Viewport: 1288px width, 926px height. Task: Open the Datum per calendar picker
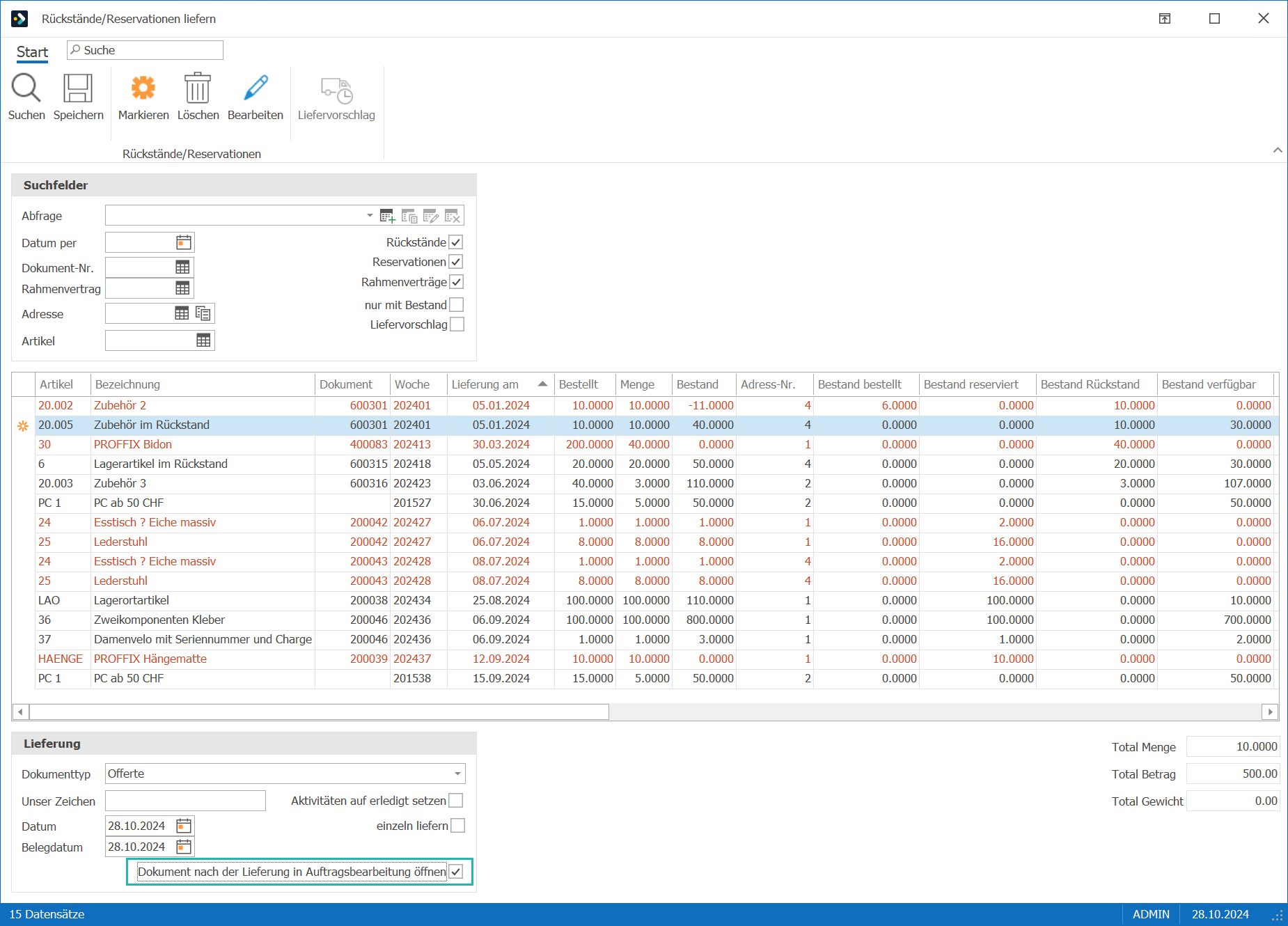[184, 242]
